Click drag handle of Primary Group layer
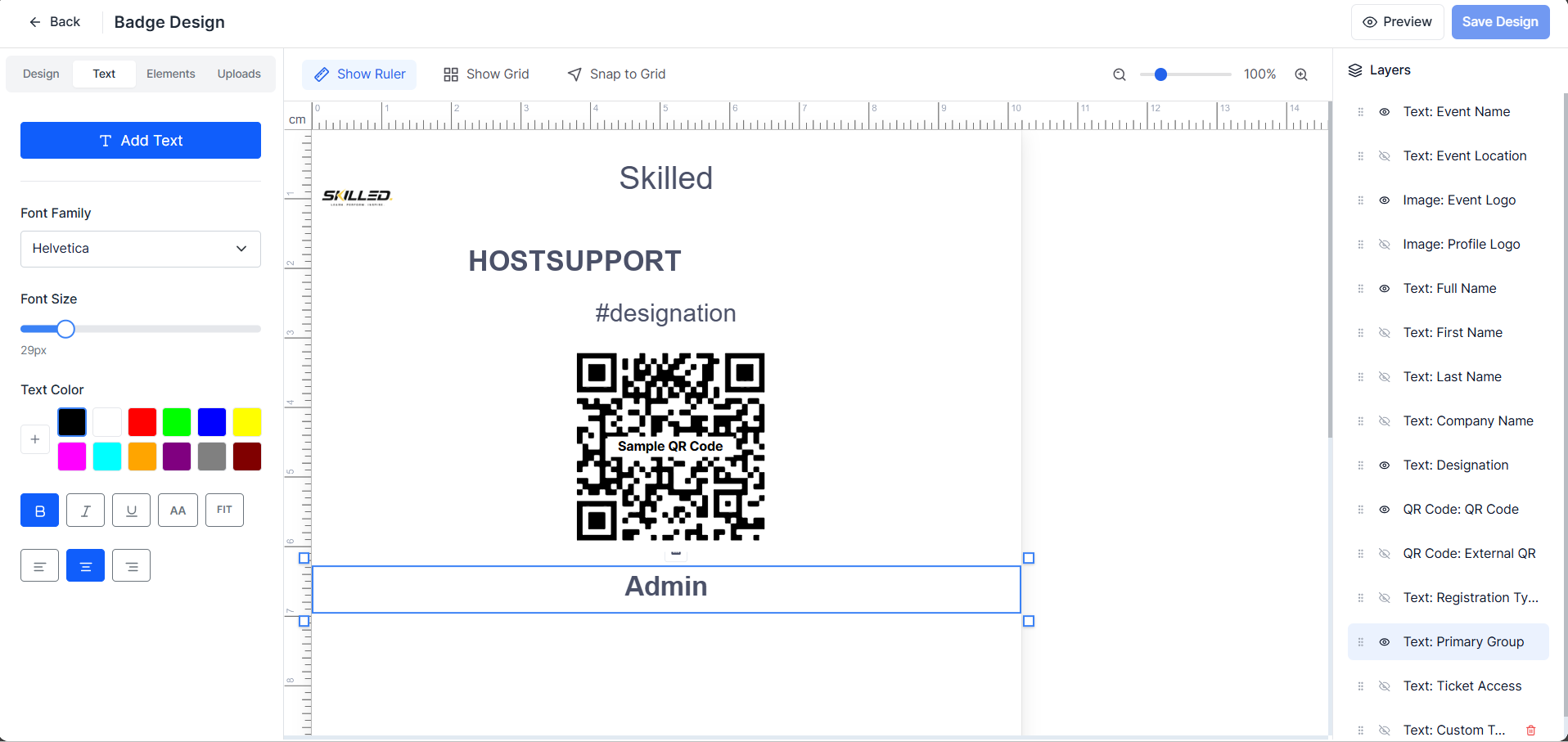 click(1361, 642)
